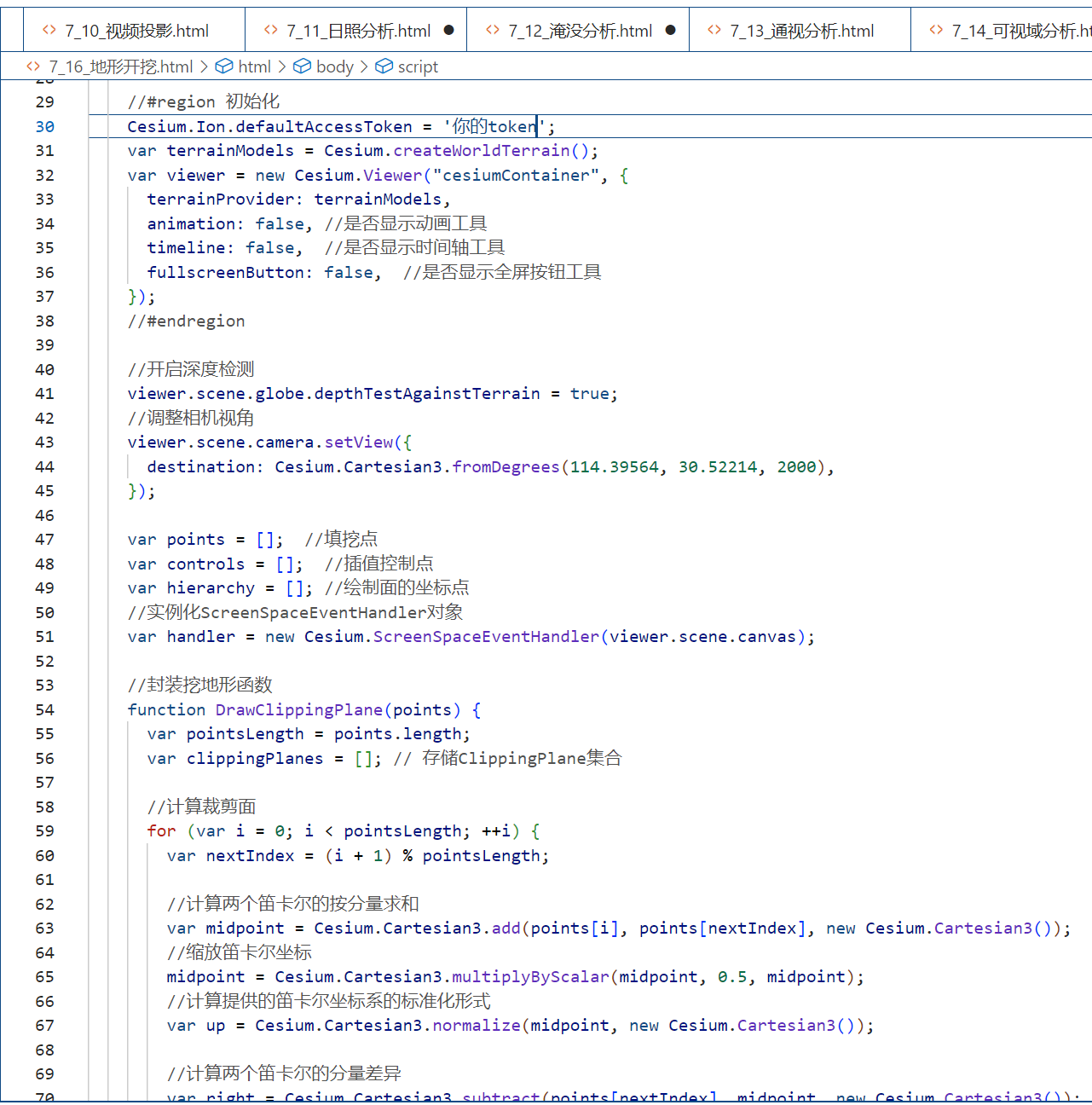Click line number 63 in the gutter
This screenshot has height=1105, width=1092.
tap(44, 928)
